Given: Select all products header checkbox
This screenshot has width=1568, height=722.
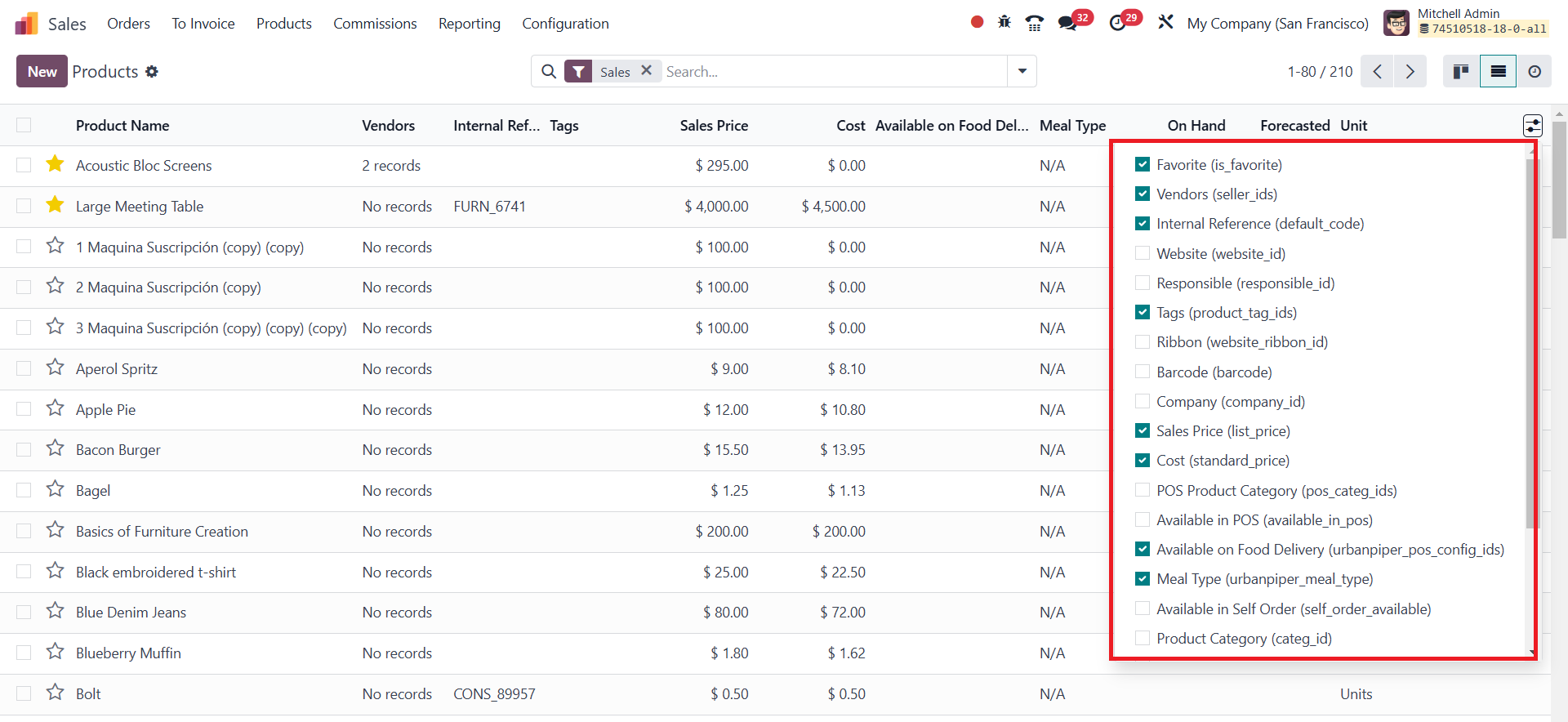Looking at the screenshot, I should tap(24, 125).
